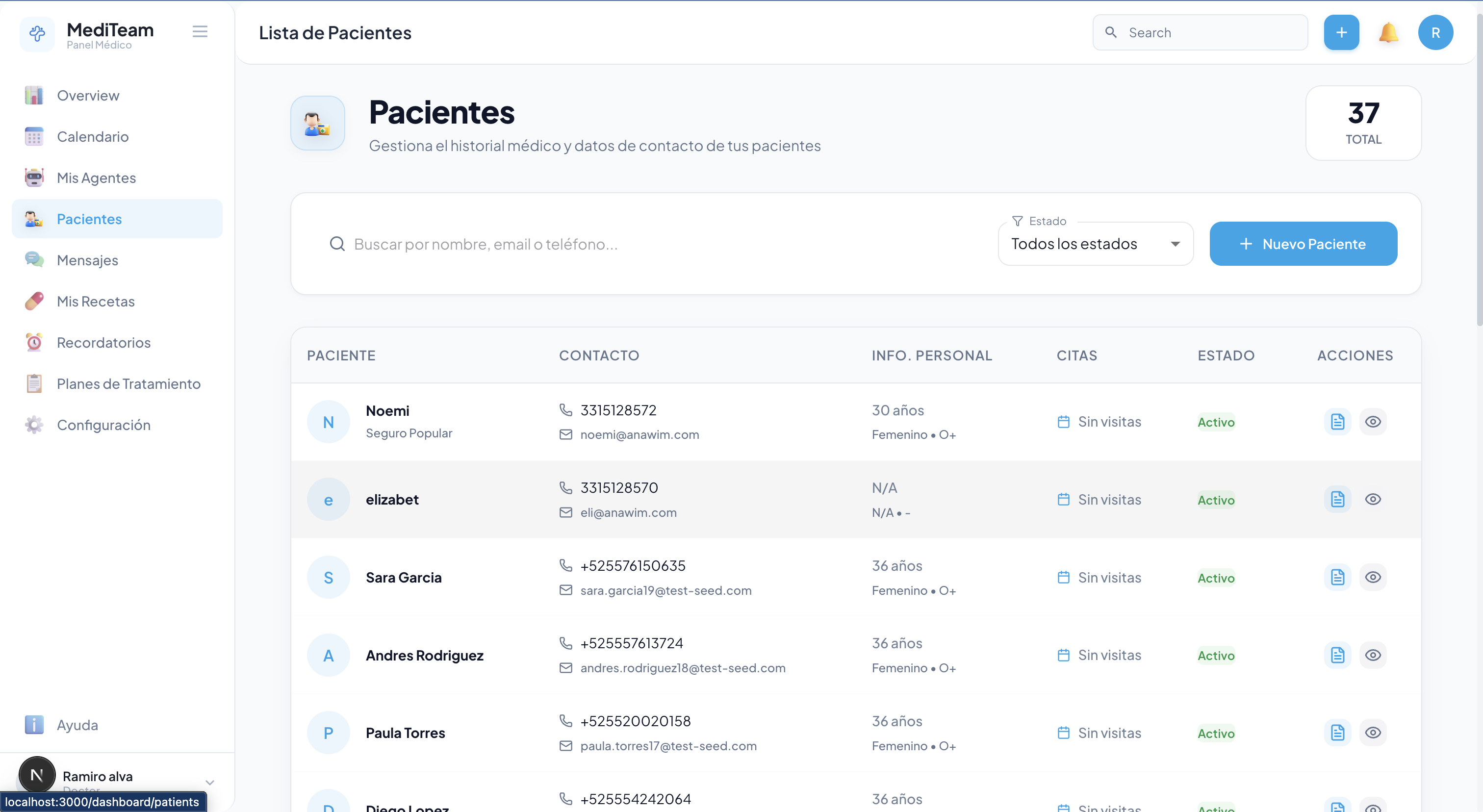
Task: Open the Calendario sidebar icon
Action: tap(34, 136)
